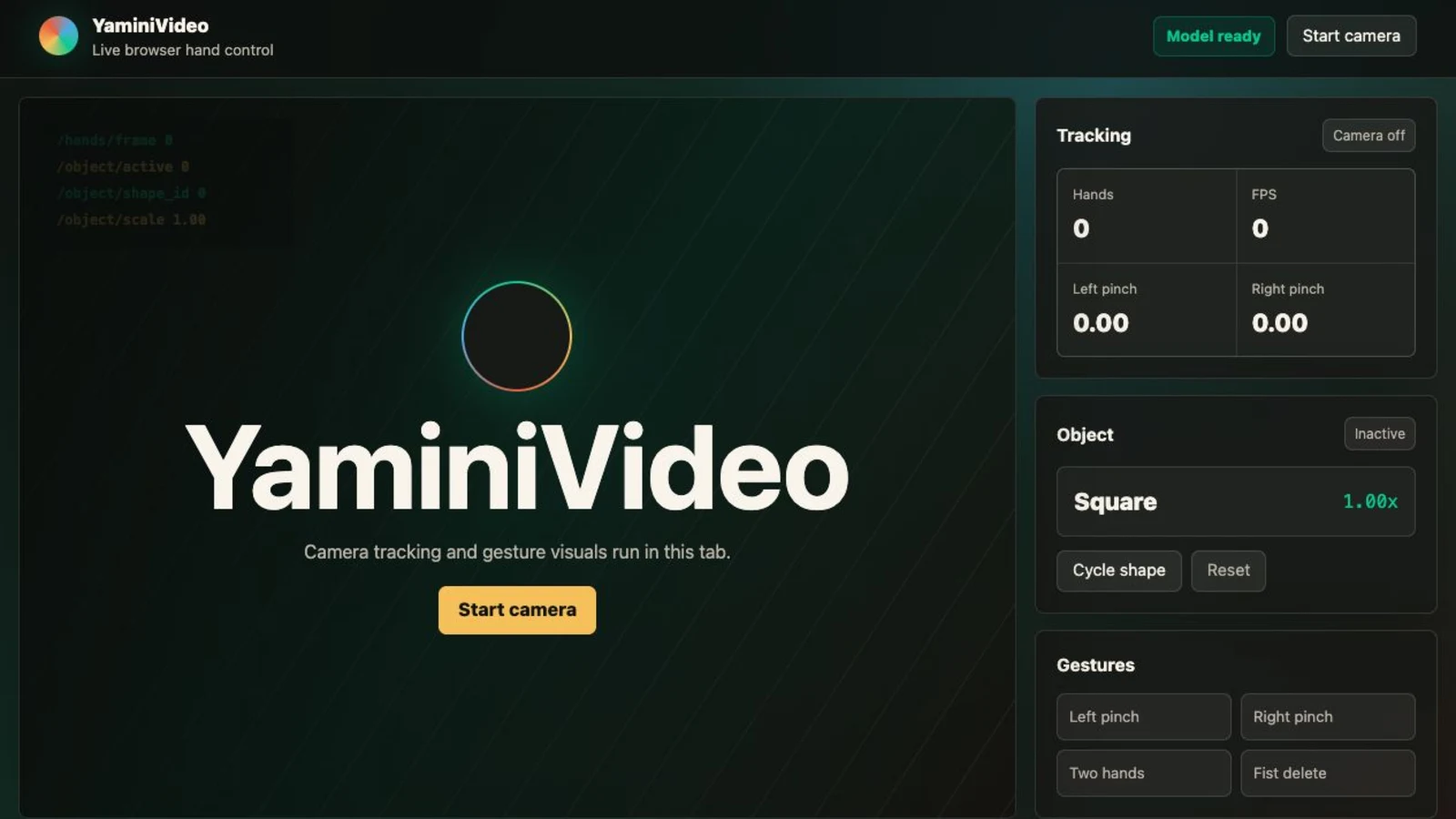This screenshot has height=819, width=1456.
Task: Click the Right pinch value 0.00
Action: click(1279, 323)
